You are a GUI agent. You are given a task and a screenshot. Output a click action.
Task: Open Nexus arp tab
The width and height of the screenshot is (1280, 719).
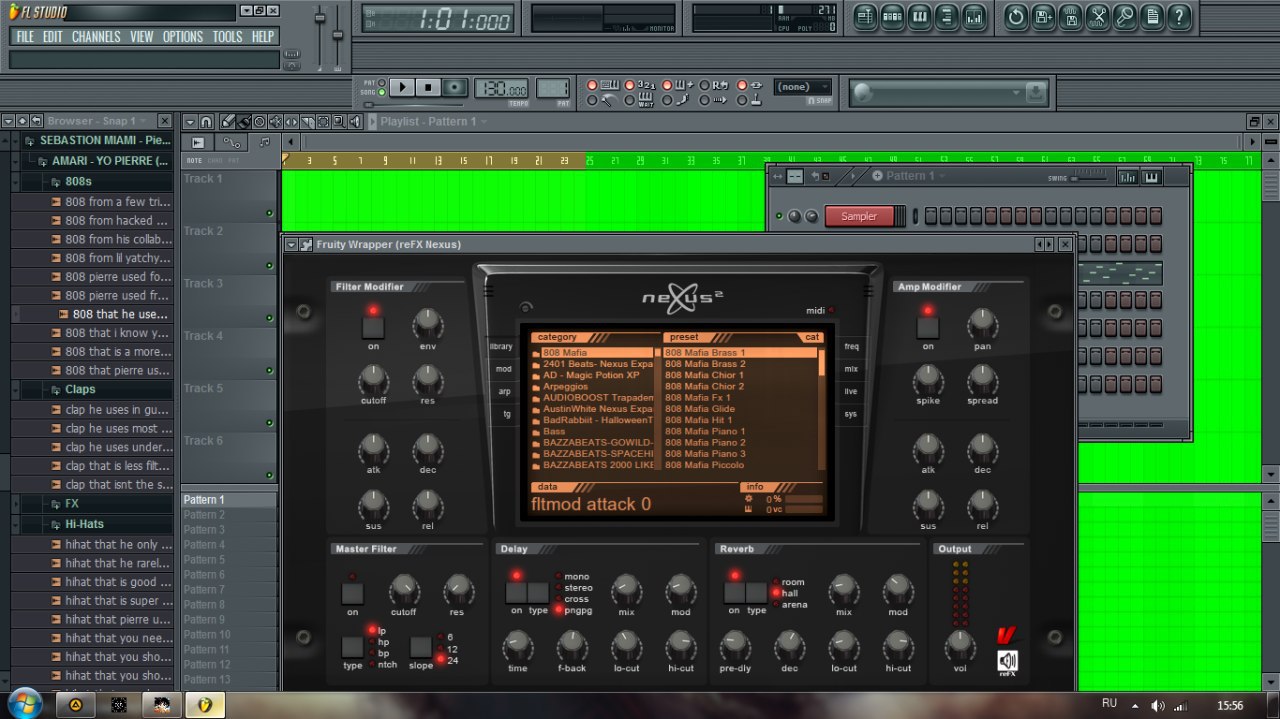(505, 392)
